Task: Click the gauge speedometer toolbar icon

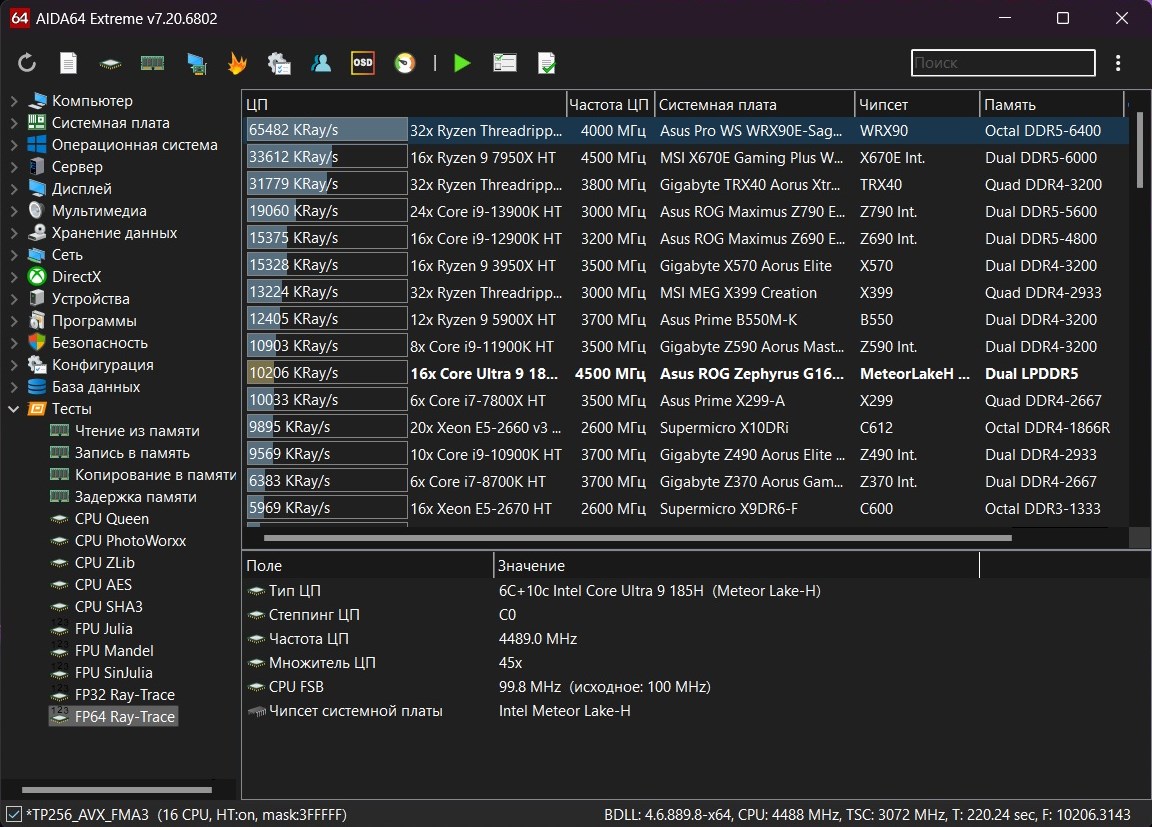Action: pyautogui.click(x=405, y=63)
